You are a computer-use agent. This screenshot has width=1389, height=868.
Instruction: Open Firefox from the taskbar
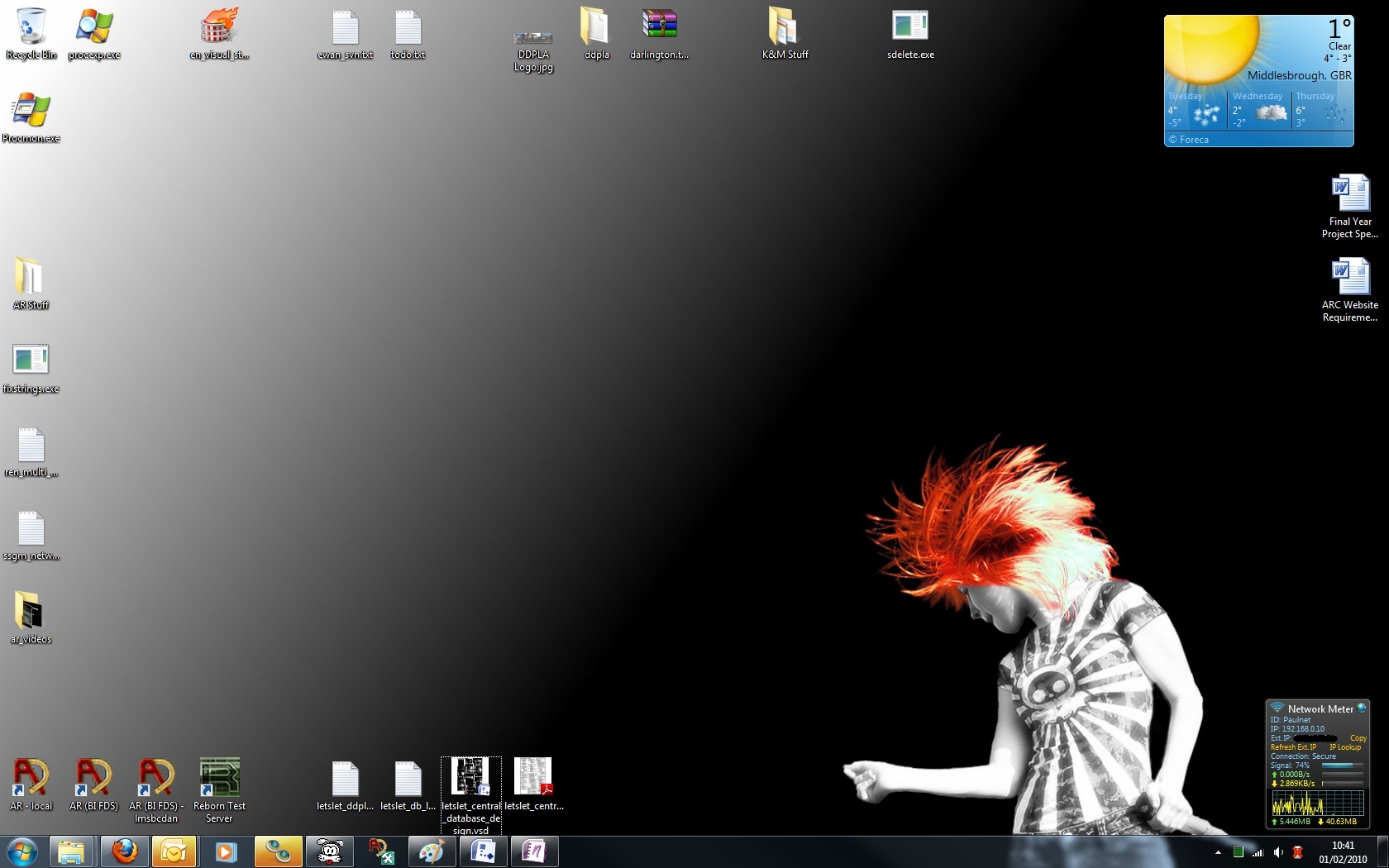pyautogui.click(x=125, y=851)
